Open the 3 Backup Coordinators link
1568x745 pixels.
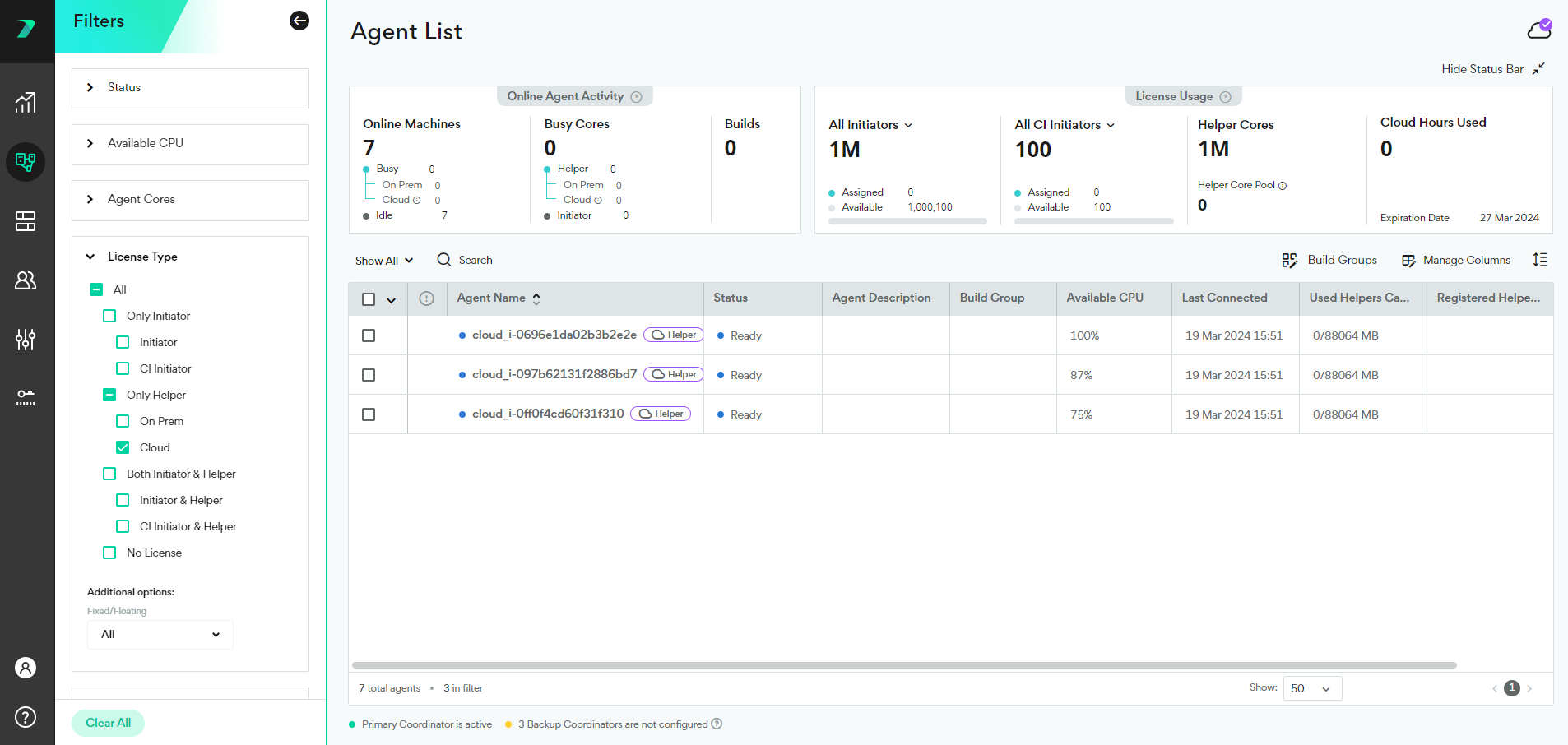coord(569,724)
